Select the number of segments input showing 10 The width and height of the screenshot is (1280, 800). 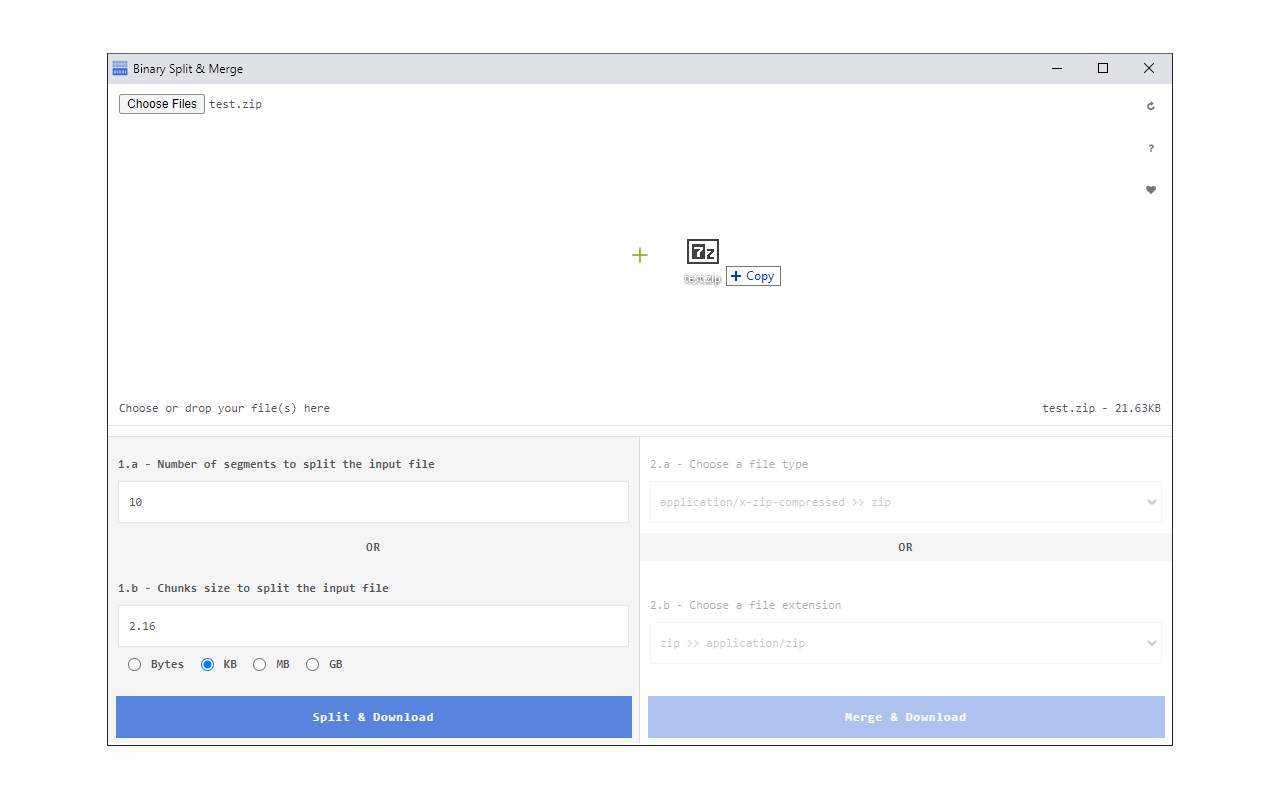[x=373, y=502]
